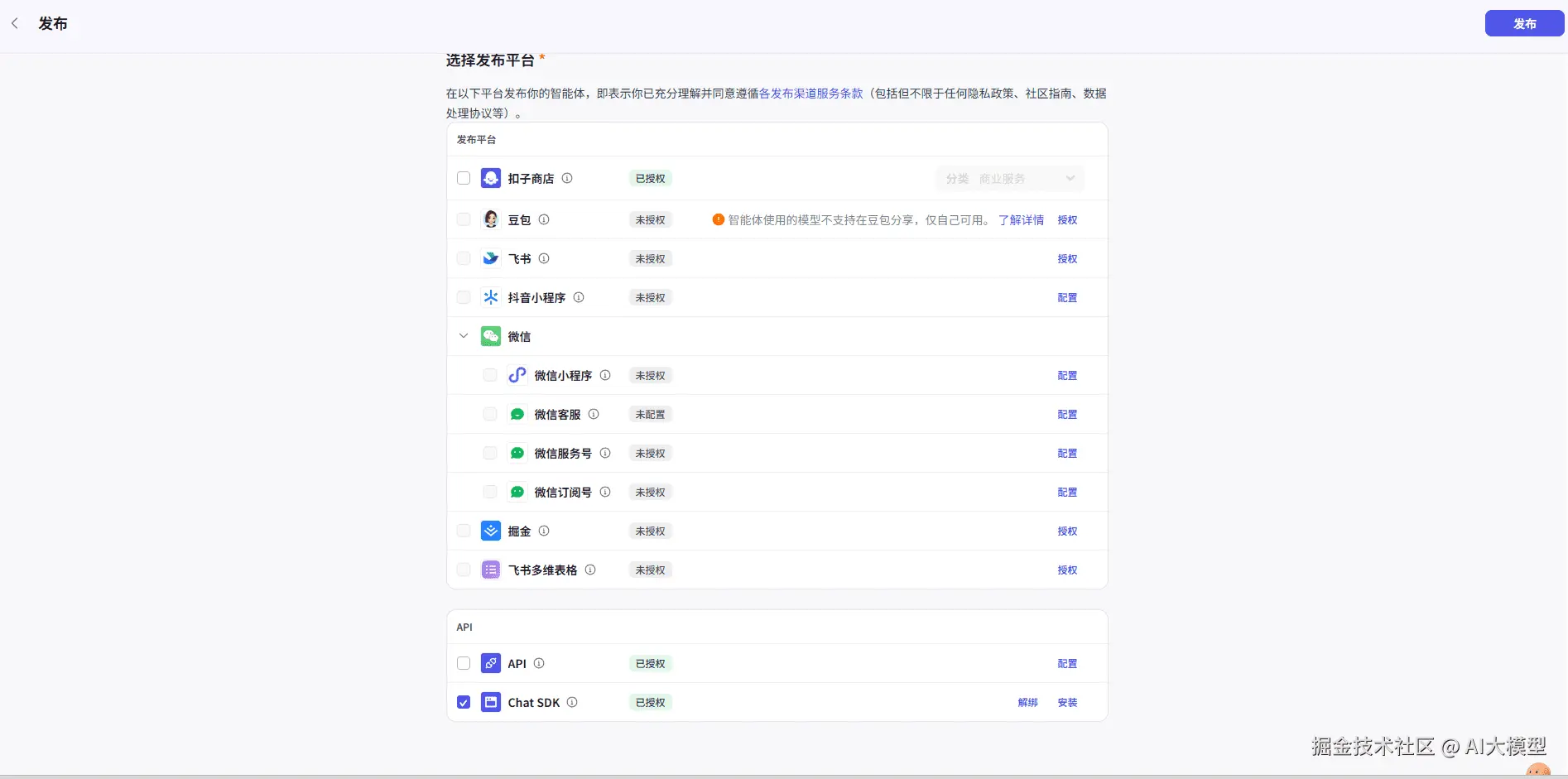Click the 微信服务号 icon
The height and width of the screenshot is (779, 1568).
[517, 453]
